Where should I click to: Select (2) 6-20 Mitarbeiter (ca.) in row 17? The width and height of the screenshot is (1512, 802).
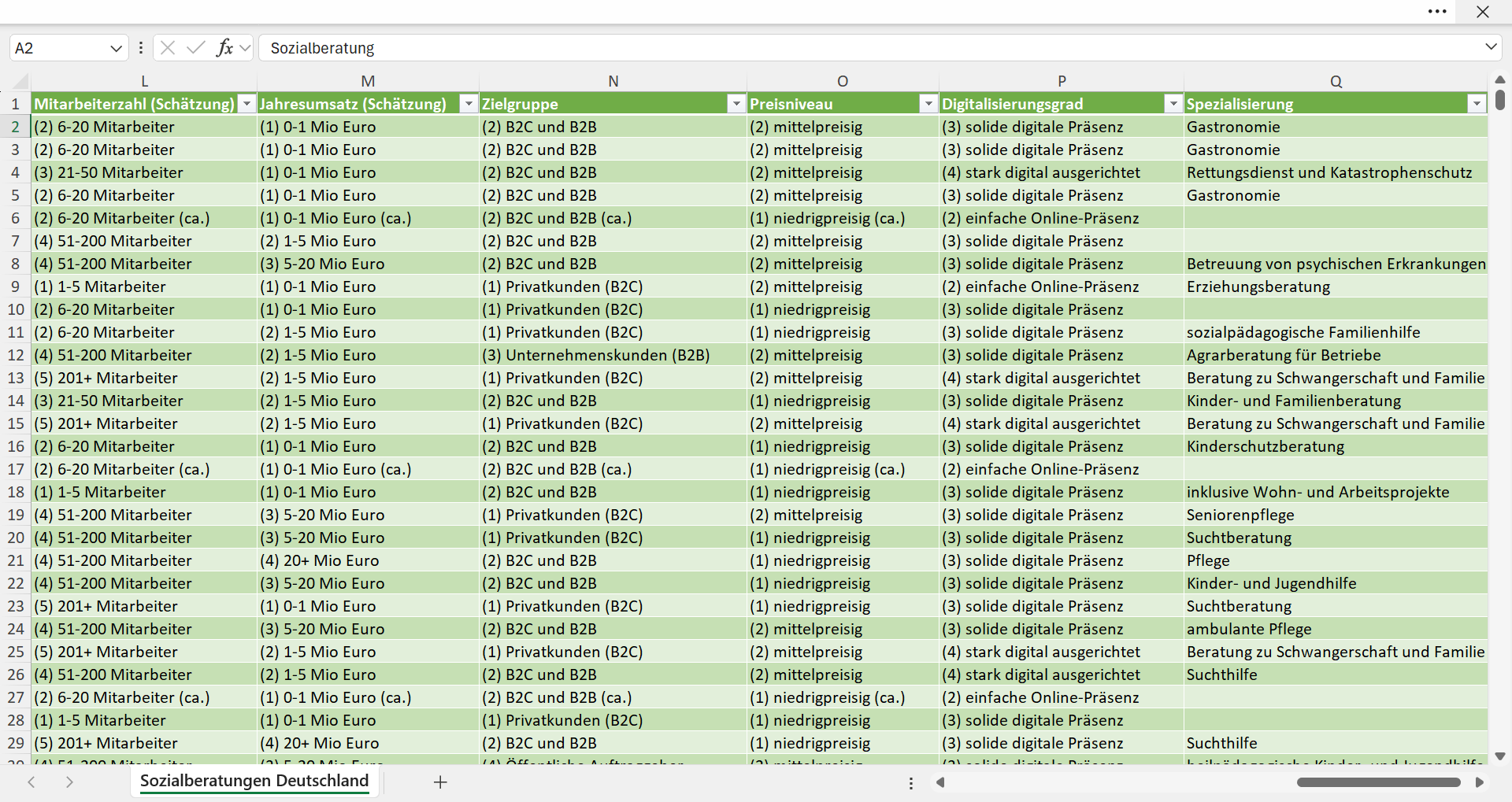pyautogui.click(x=144, y=469)
